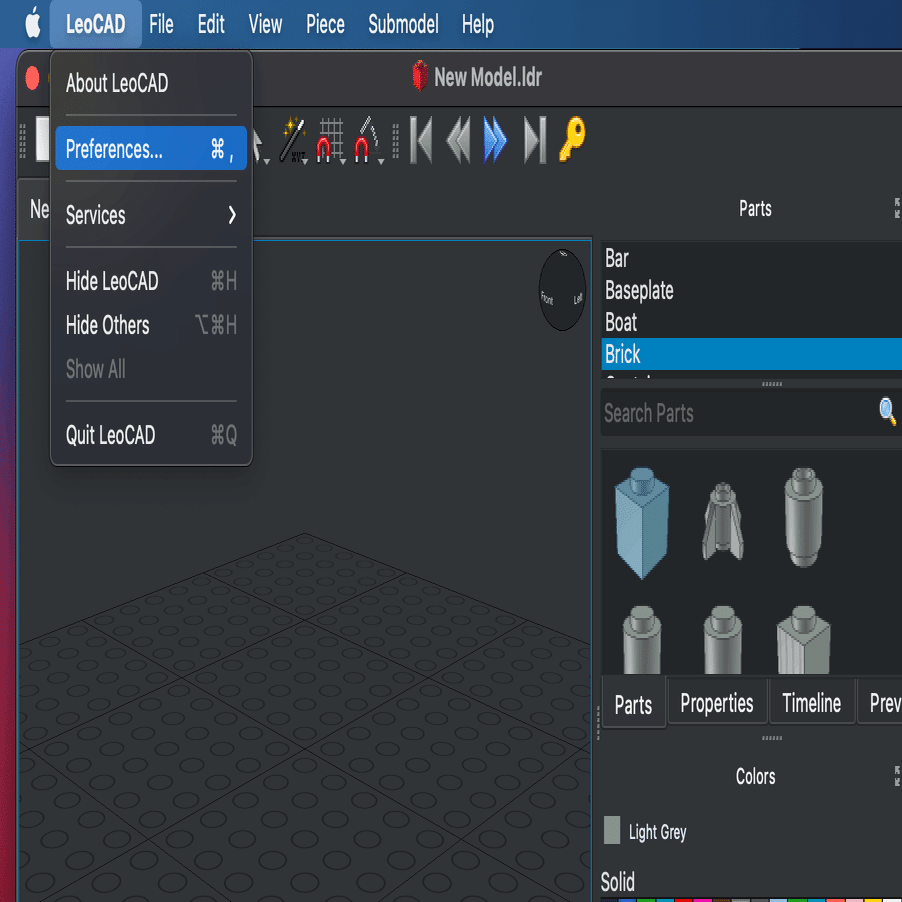
Task: Select the square grey brick in bottom row
Action: click(x=804, y=640)
